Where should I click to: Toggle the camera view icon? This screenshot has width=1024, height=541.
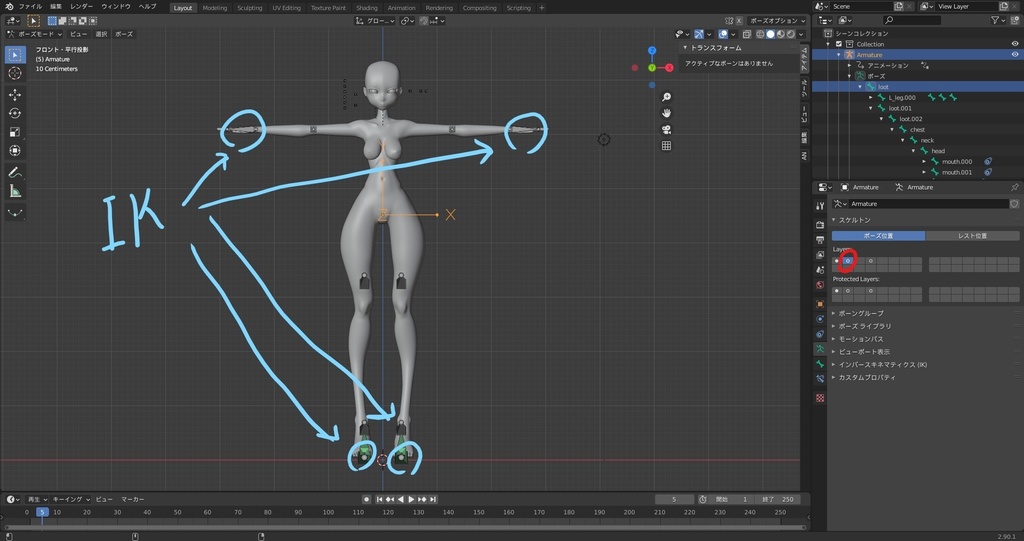(666, 129)
